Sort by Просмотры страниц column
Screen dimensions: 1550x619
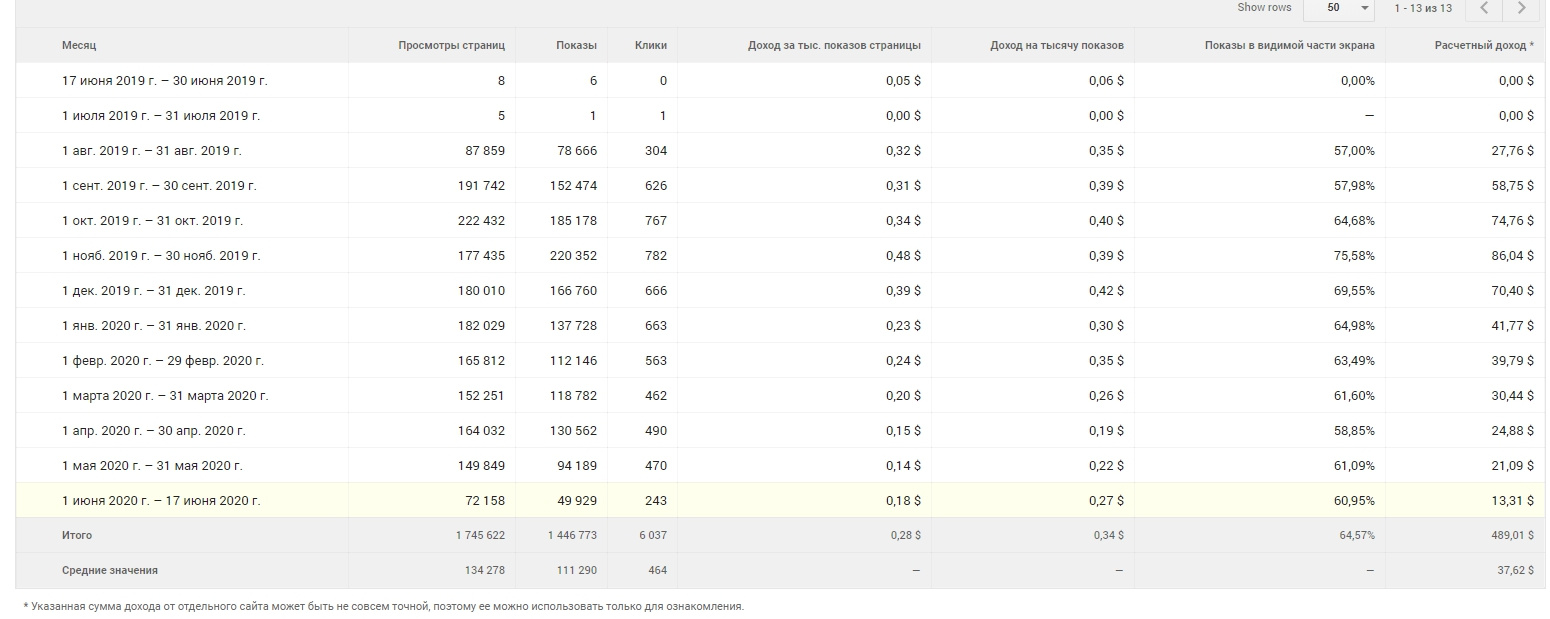pos(451,45)
